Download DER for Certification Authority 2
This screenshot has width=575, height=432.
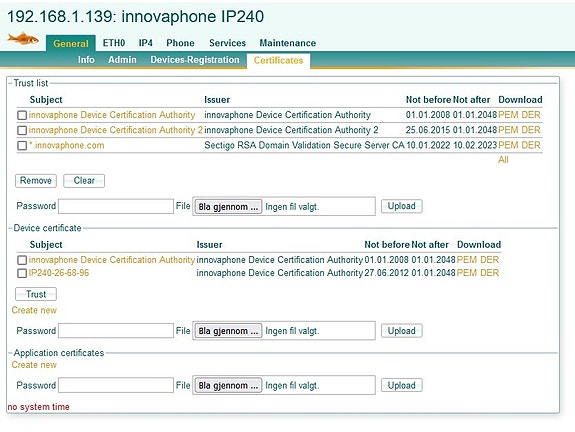point(531,130)
